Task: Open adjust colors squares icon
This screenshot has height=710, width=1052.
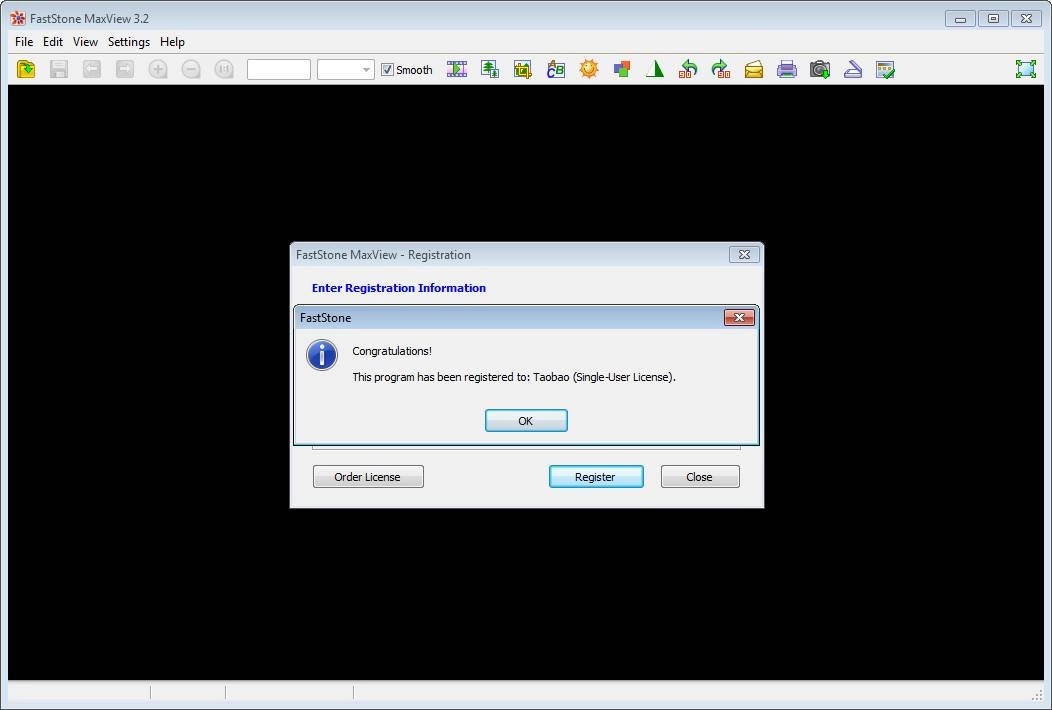Action: pyautogui.click(x=622, y=69)
